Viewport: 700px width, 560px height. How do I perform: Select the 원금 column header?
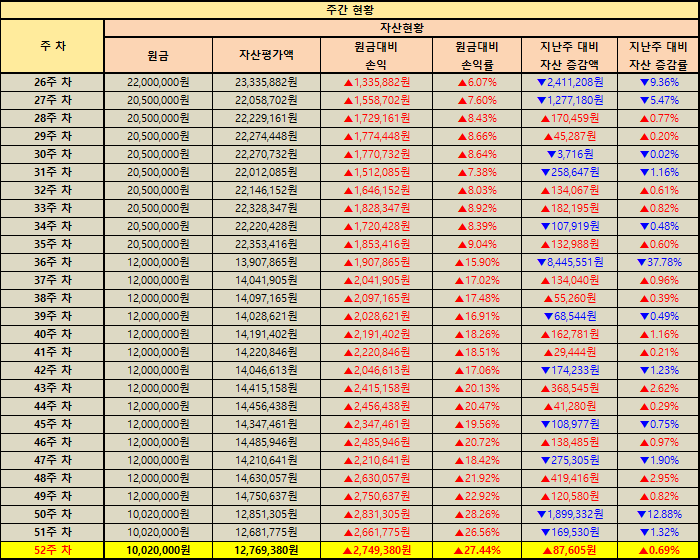coord(158,55)
